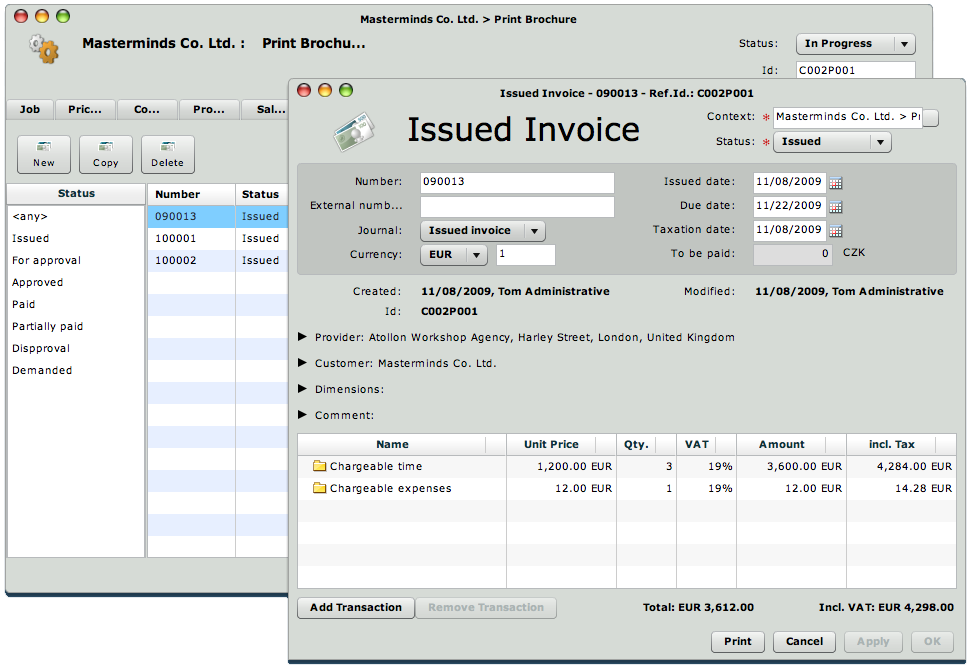Expand the Customer section triangle

pos(303,363)
